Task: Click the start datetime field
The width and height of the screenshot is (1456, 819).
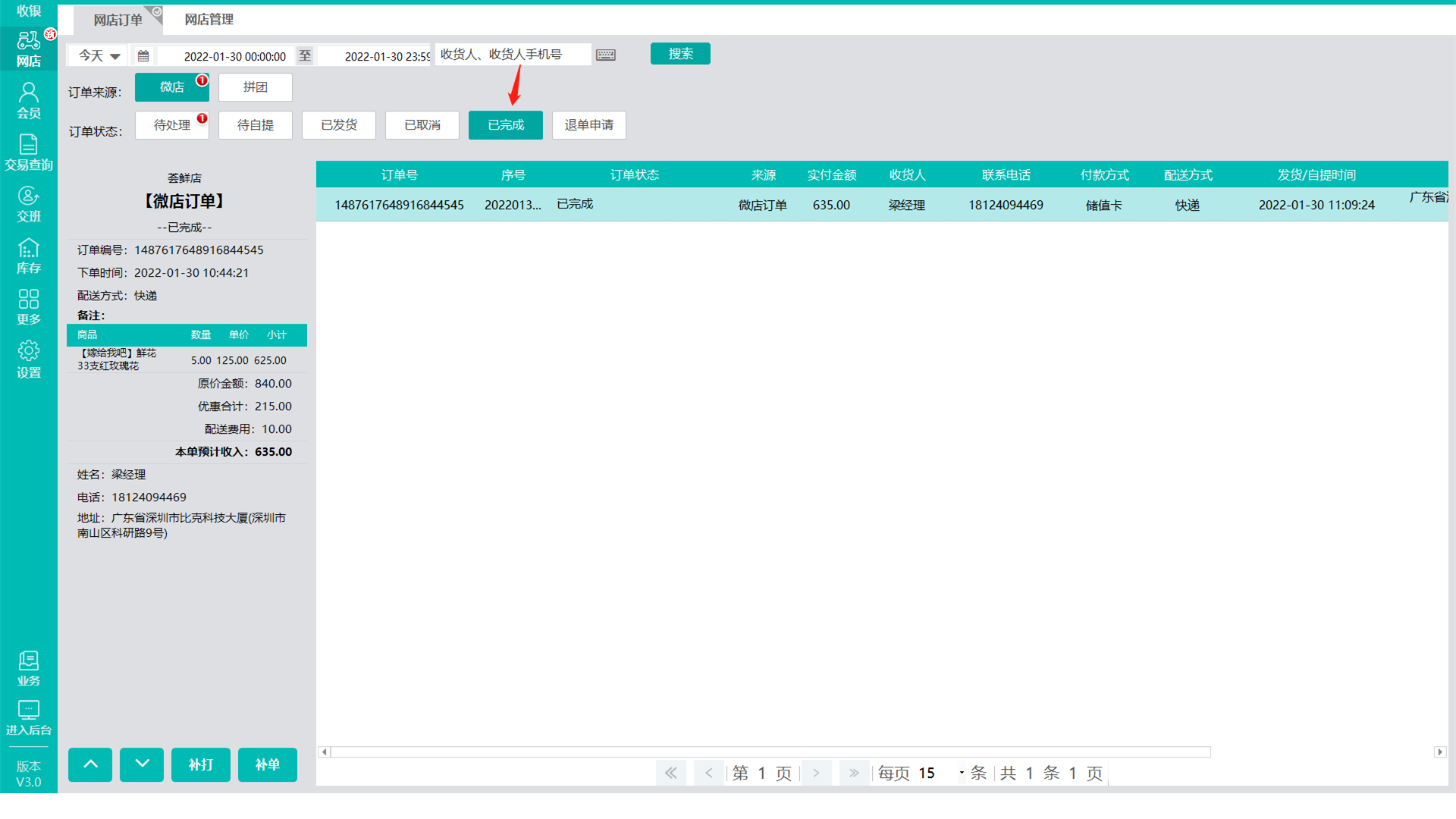Action: point(226,56)
